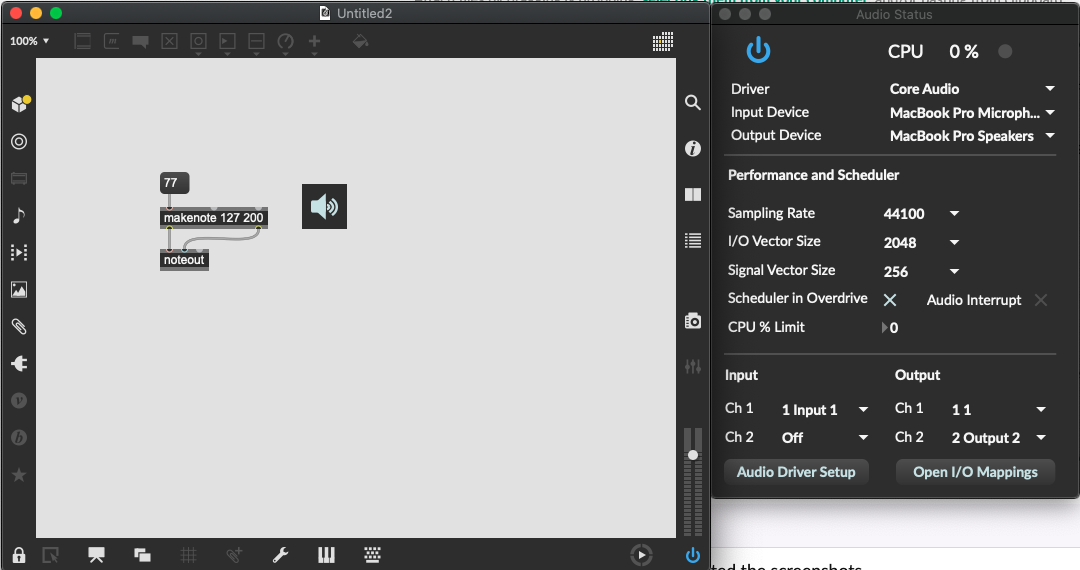Open the Parameters mixer icon in right sidebar
Image resolution: width=1080 pixels, height=570 pixels.
pyautogui.click(x=693, y=366)
